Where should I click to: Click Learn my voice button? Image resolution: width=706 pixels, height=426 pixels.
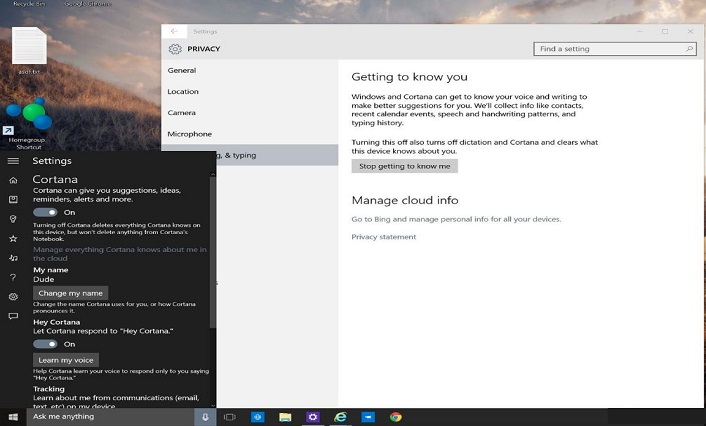click(66, 360)
